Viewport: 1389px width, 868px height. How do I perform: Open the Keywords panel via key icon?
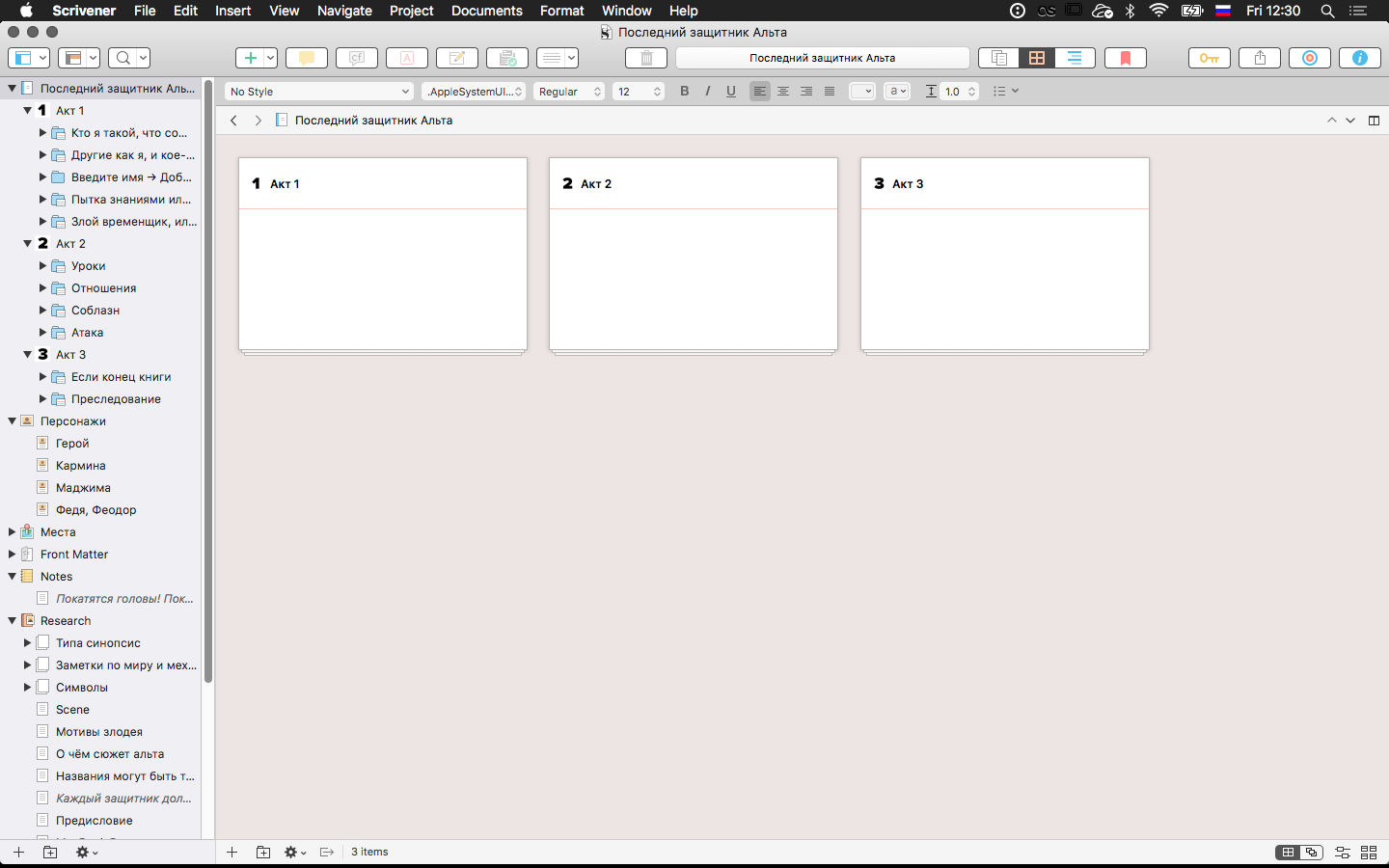[x=1209, y=58]
